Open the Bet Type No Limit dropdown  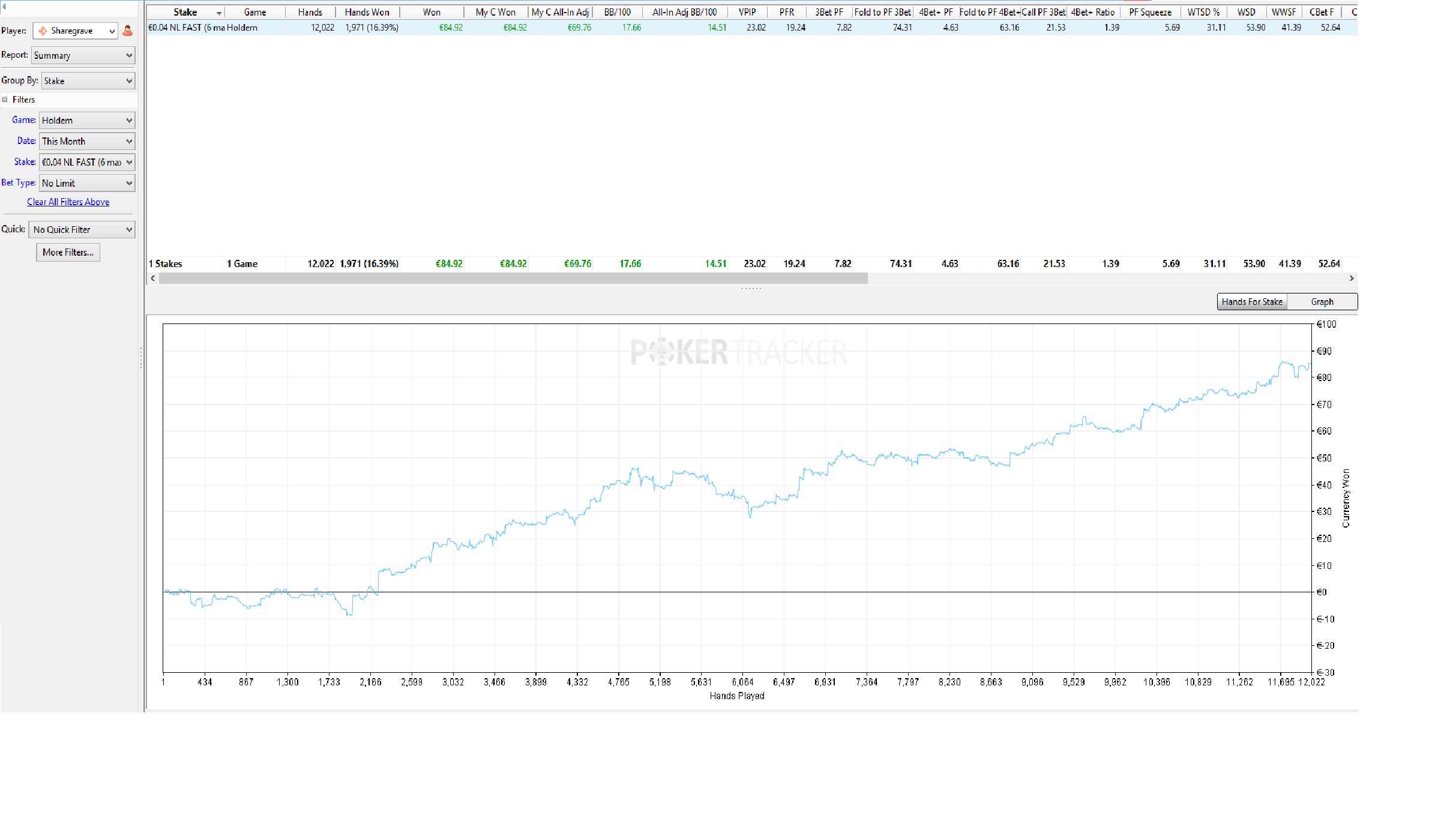pyautogui.click(x=86, y=183)
